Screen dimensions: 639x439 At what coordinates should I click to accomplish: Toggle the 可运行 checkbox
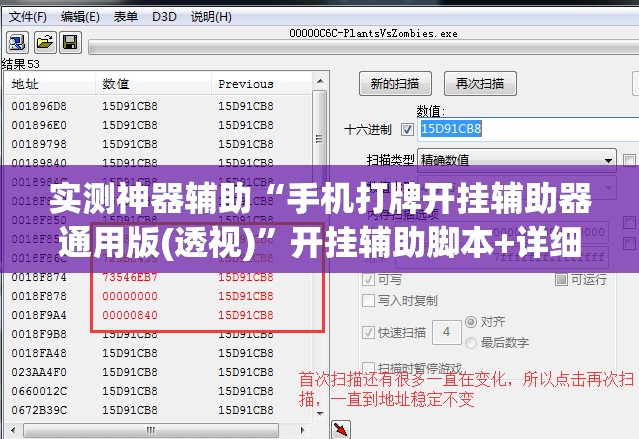point(561,279)
